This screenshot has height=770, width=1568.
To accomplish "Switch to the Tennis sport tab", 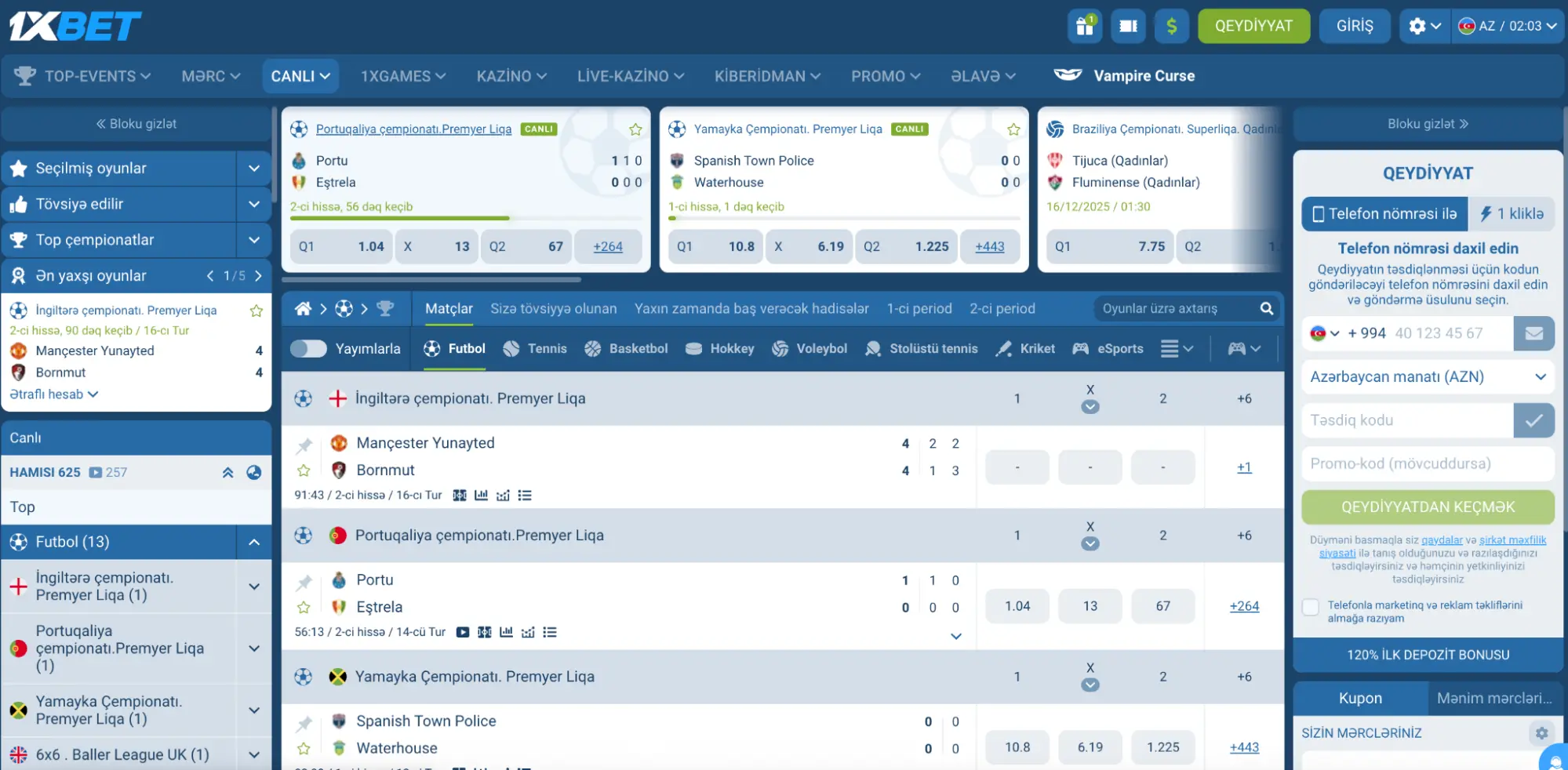I will click(x=535, y=349).
